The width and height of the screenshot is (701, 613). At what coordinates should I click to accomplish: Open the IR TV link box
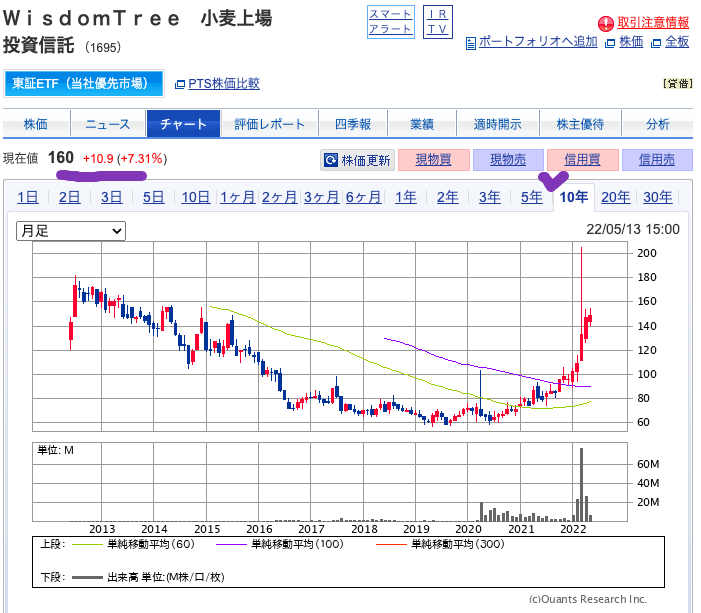point(438,22)
